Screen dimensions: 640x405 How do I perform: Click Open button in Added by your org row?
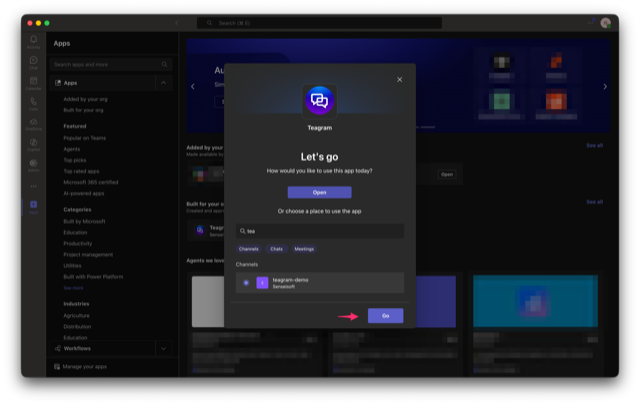(447, 174)
